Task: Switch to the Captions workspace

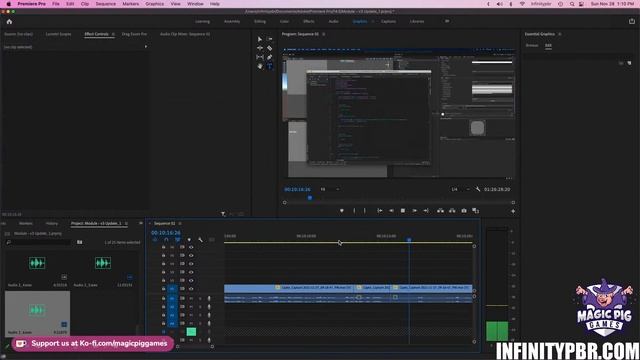Action: [388, 21]
